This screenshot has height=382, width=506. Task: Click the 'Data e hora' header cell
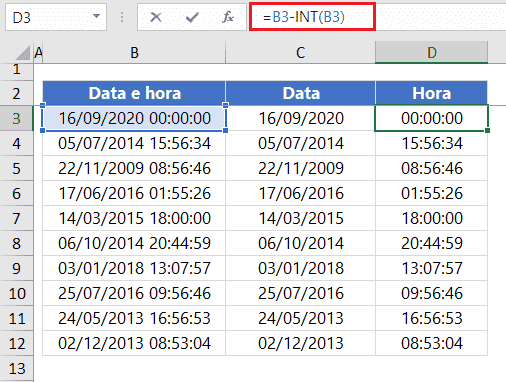point(134,93)
